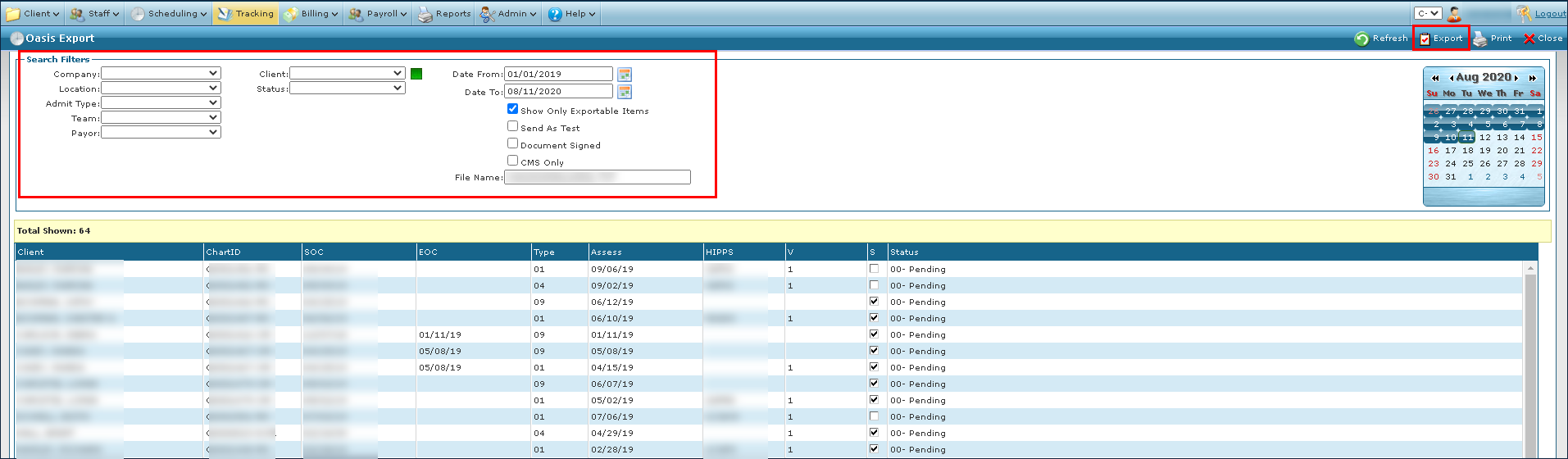Open the C- selector dropdown near the avatar

(x=1428, y=13)
